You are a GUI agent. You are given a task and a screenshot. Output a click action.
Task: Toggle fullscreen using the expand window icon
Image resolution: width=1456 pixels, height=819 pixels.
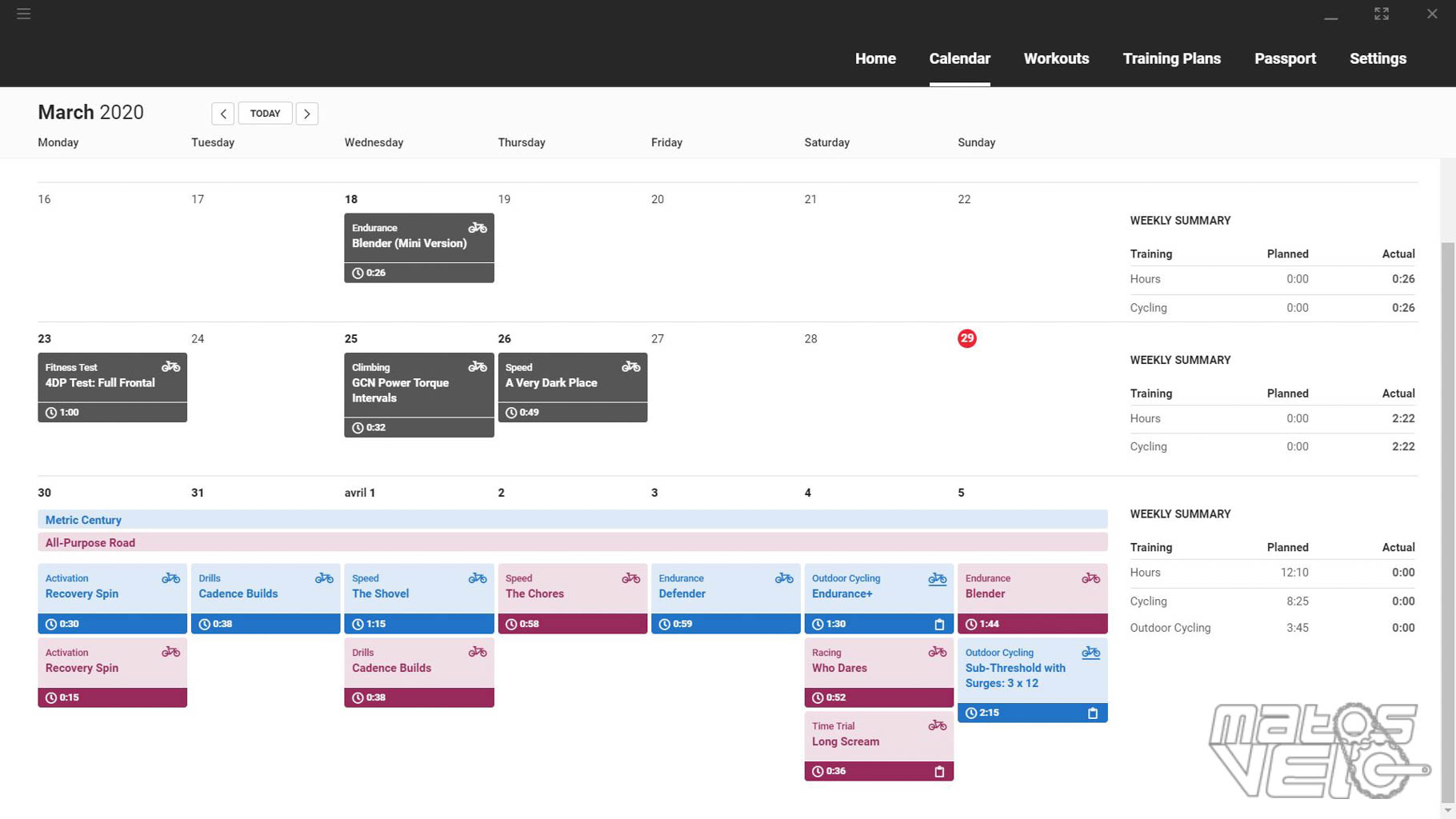1381,14
